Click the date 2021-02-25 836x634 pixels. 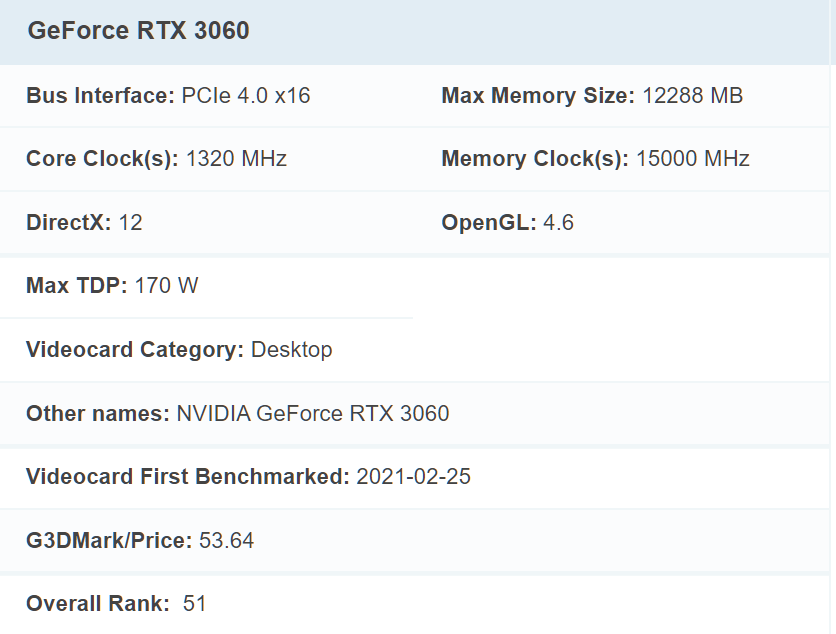[x=414, y=477]
